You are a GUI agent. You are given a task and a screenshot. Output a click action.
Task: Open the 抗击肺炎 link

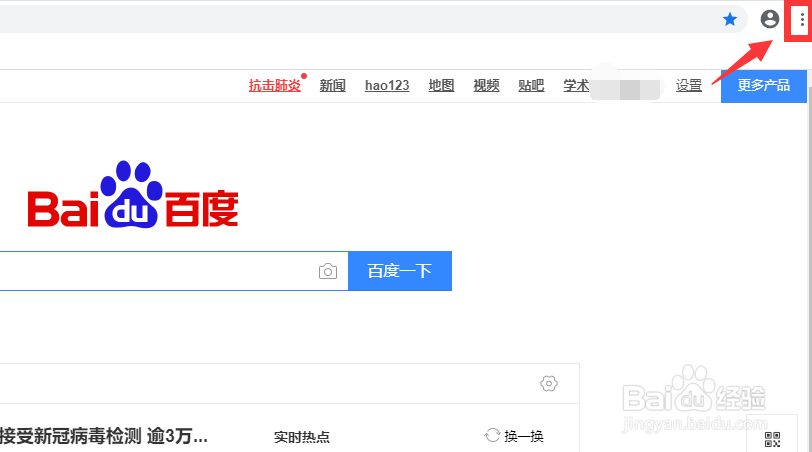pyautogui.click(x=274, y=85)
